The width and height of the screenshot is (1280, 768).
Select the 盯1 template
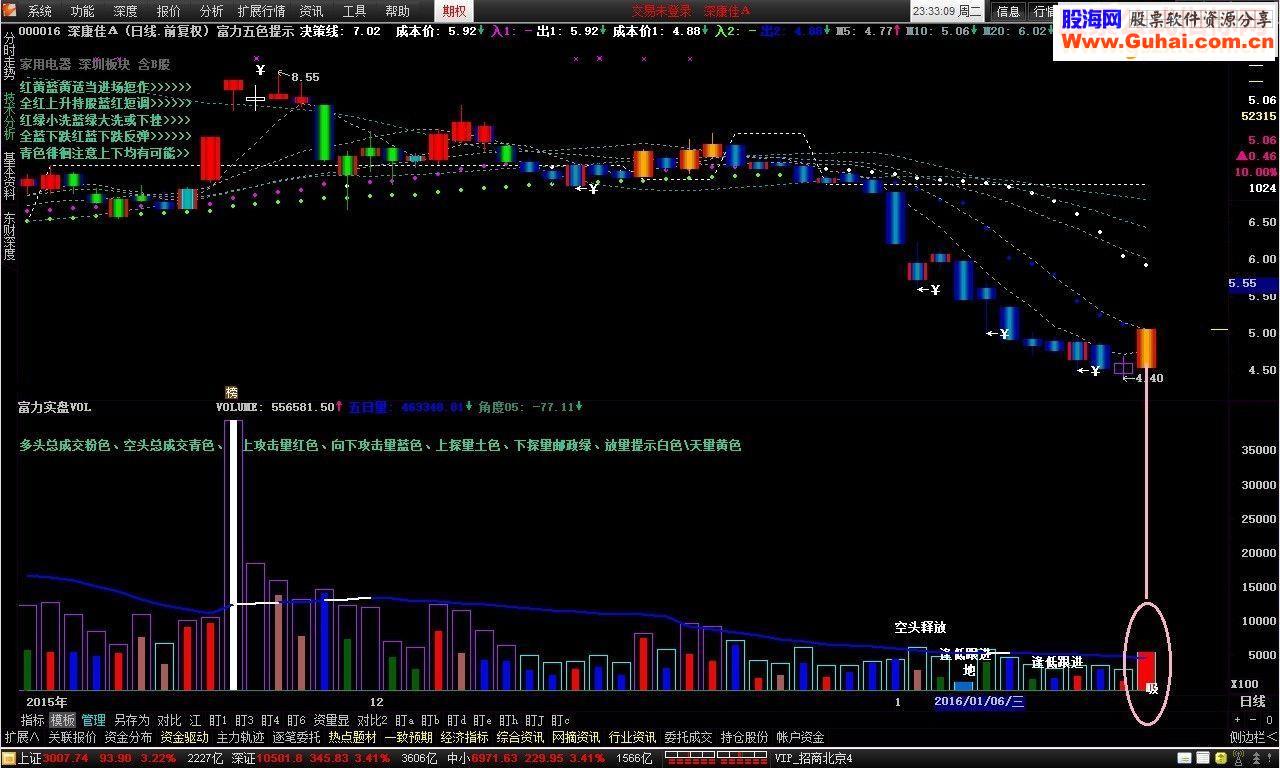[x=218, y=720]
